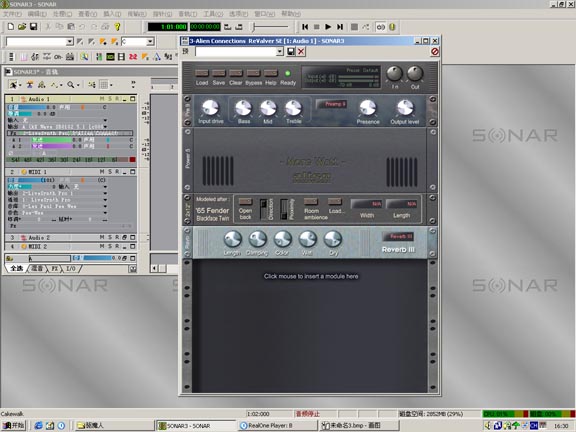Solo the MIDI 1 track
This screenshot has height=432, width=576.
[x=110, y=172]
